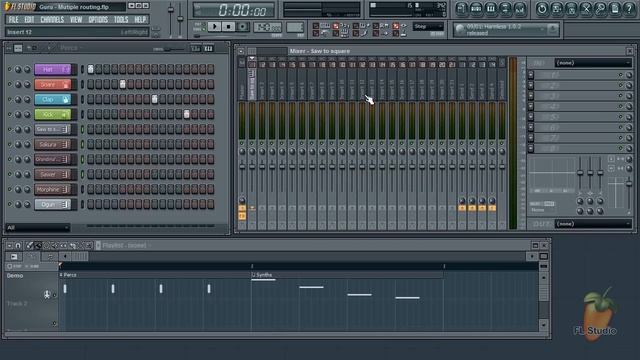Open the Playlist window options menu arrow
This screenshot has width=640, height=360.
click(x=9, y=245)
